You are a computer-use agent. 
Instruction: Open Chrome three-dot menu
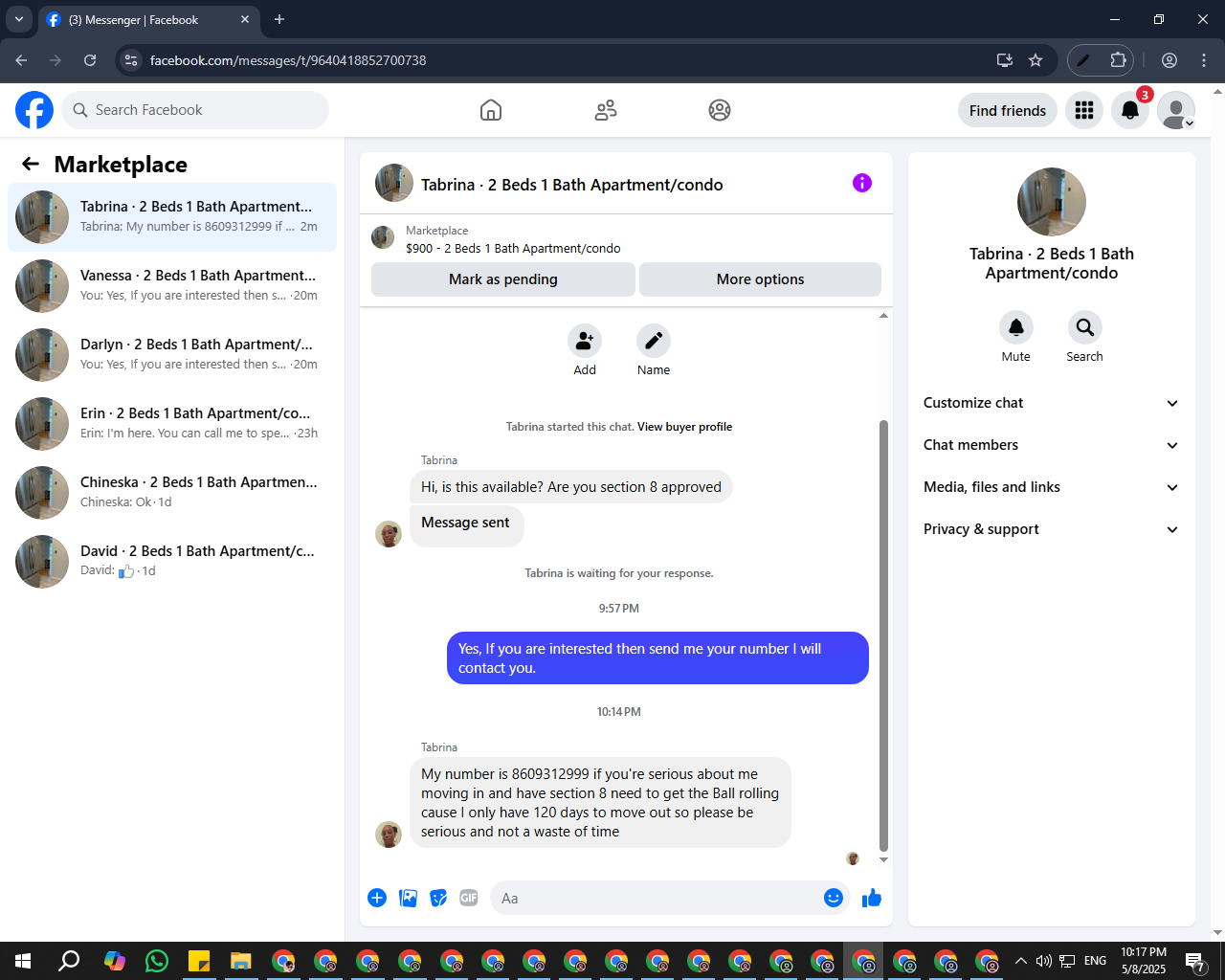tap(1204, 60)
